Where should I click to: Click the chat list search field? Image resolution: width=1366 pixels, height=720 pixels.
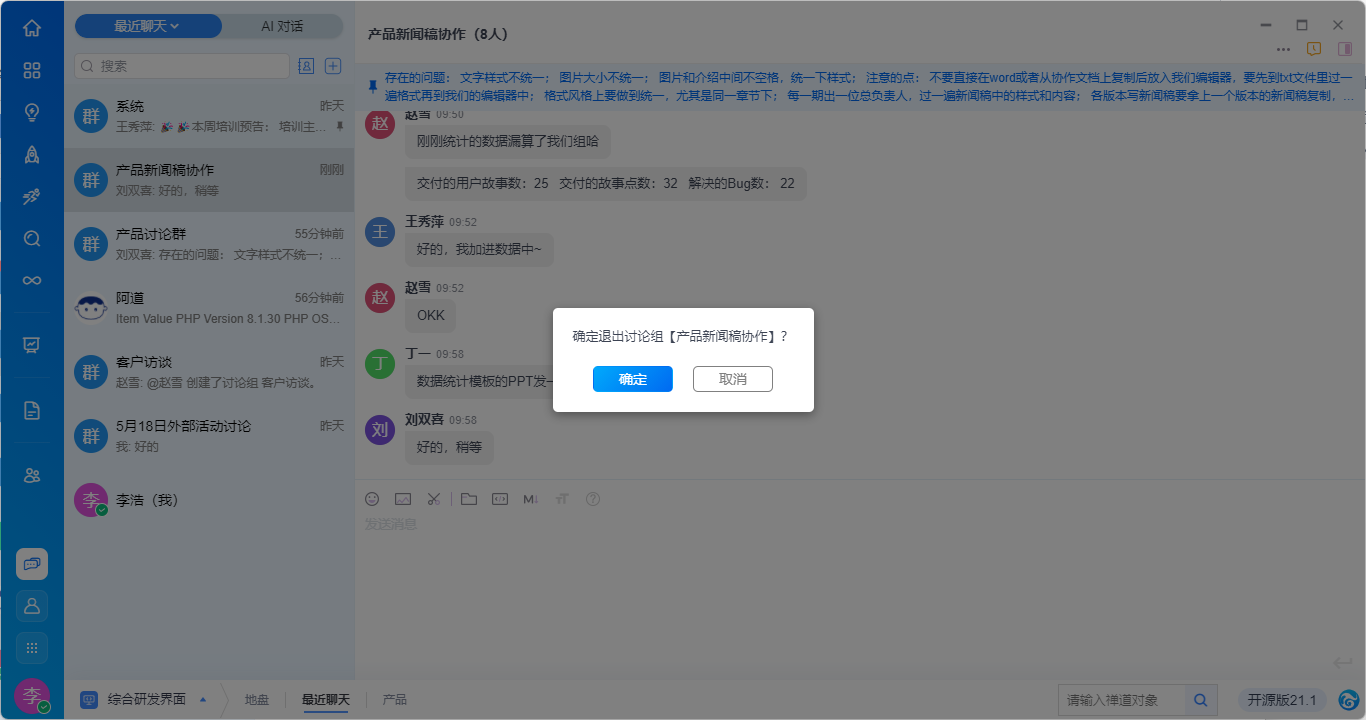point(182,66)
